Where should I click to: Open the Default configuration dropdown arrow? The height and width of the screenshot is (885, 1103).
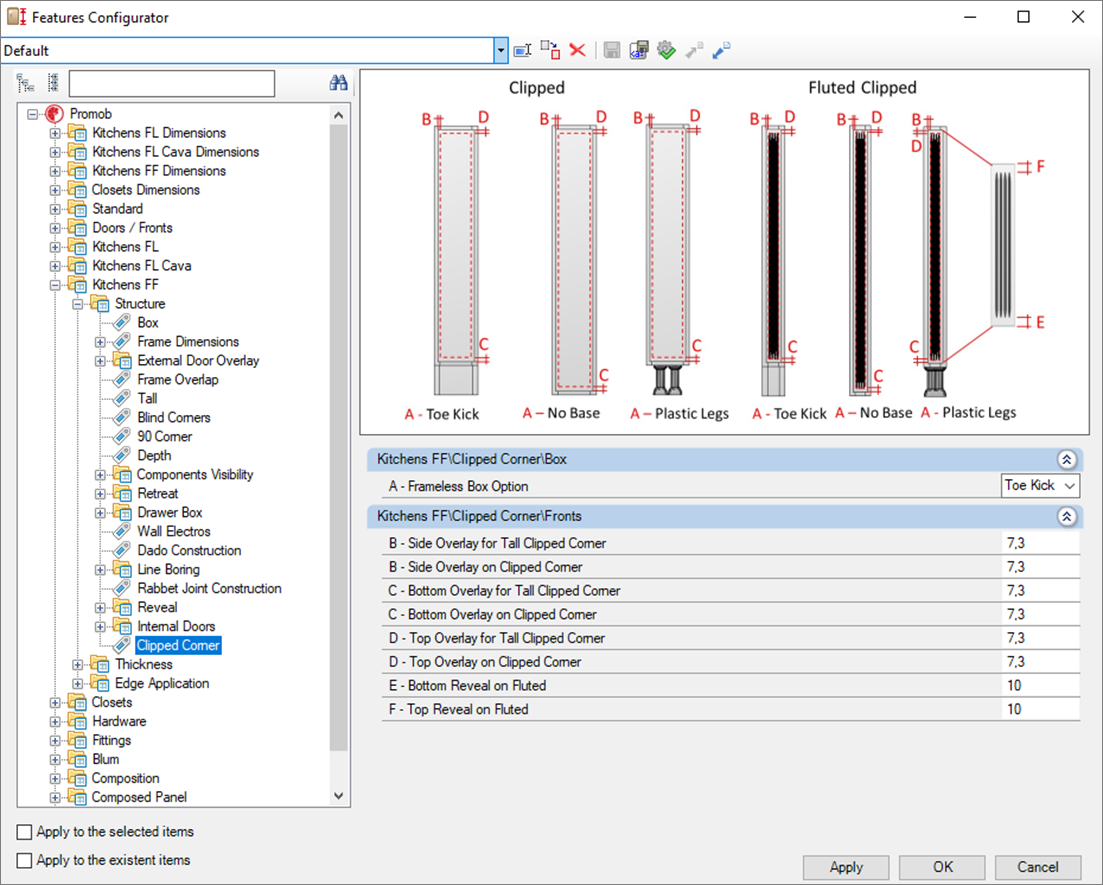(501, 50)
